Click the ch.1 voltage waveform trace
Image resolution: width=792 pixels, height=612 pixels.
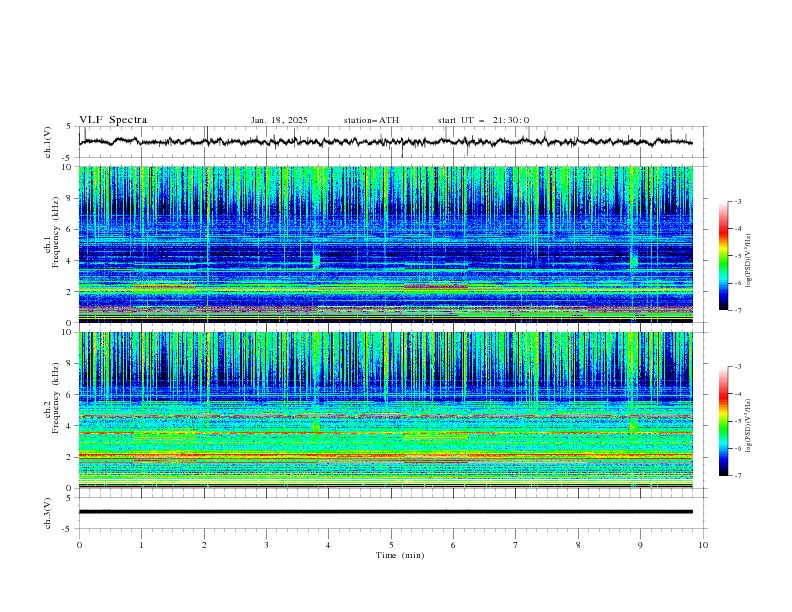coord(385,142)
